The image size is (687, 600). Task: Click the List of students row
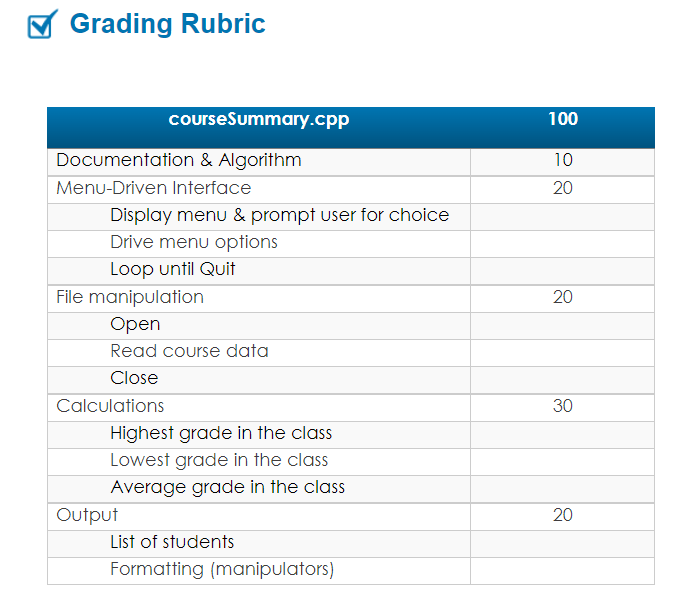[x=351, y=544]
